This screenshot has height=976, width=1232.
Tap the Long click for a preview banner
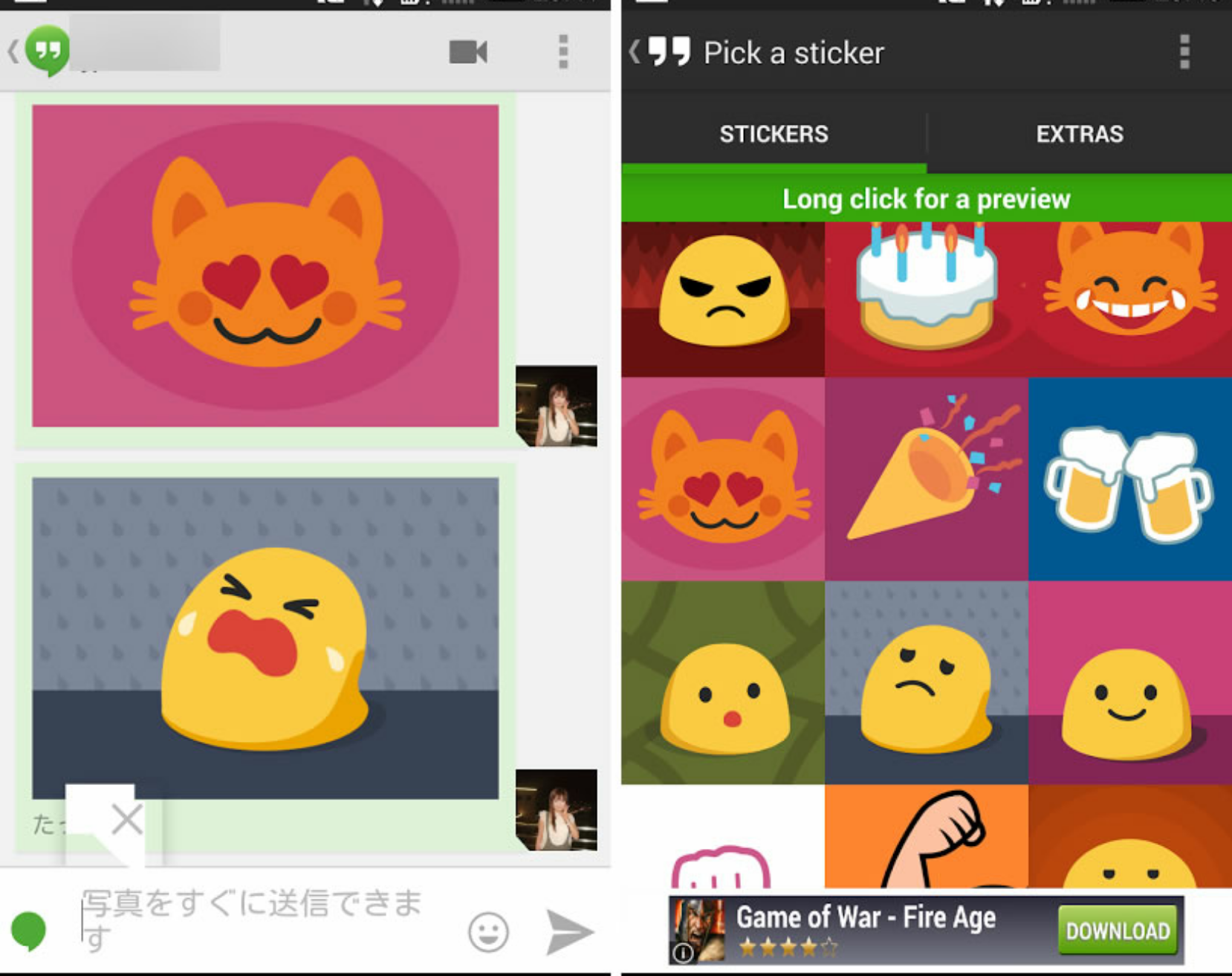[927, 198]
